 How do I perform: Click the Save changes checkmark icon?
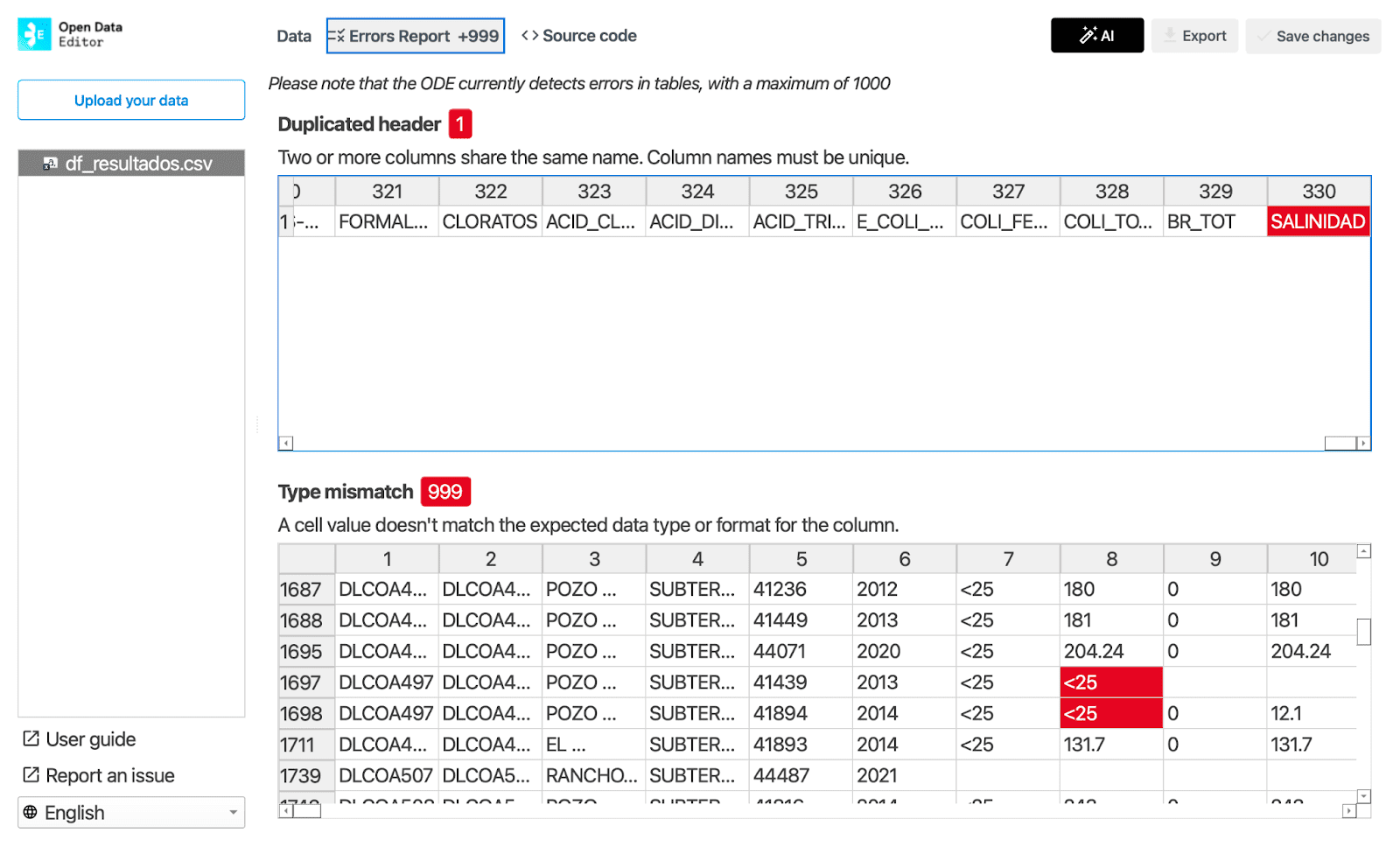pos(1263,36)
